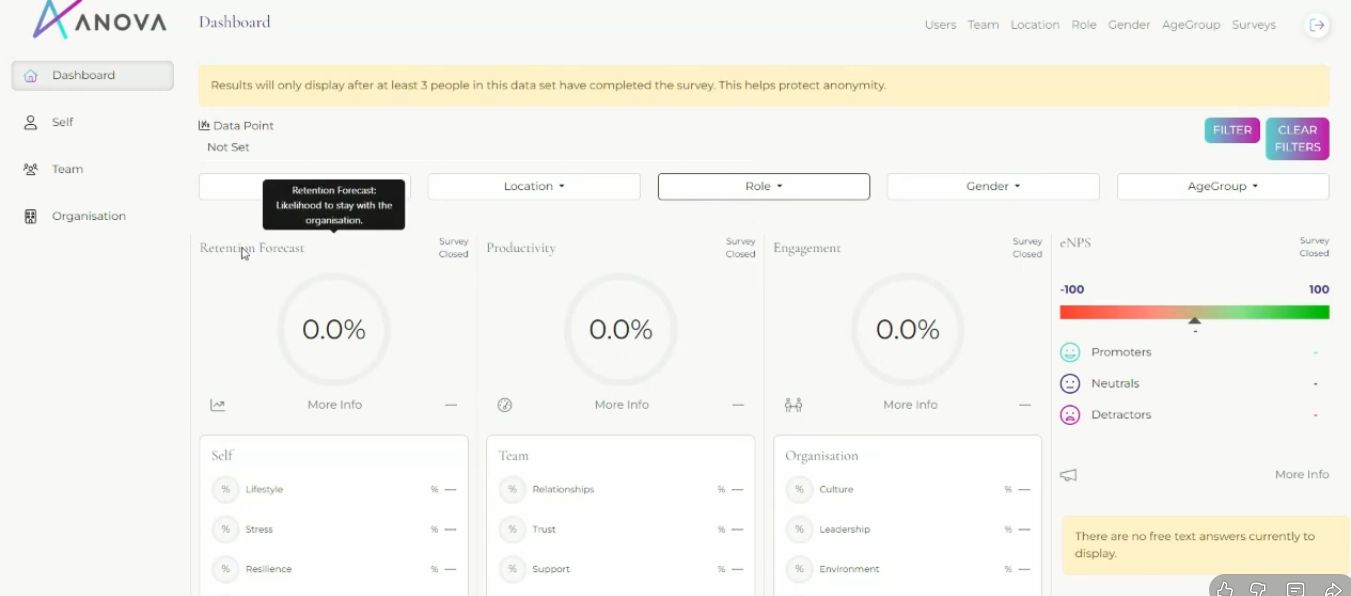
Task: Click the logout arrow icon at top right
Action: point(1317,25)
